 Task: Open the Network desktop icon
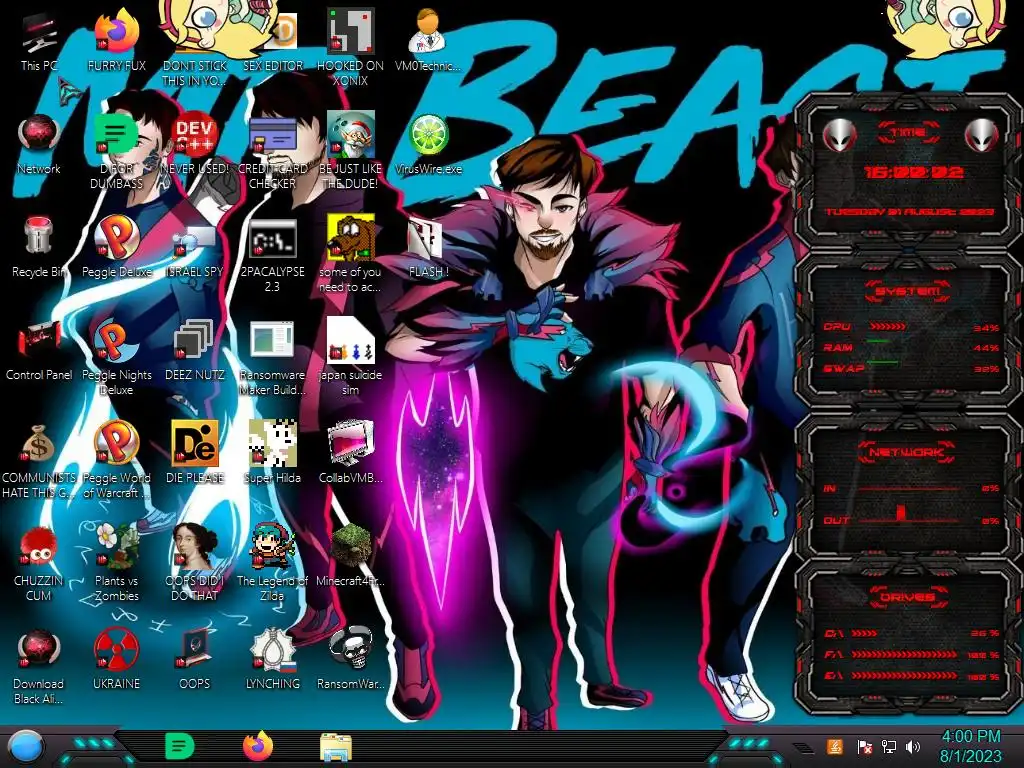click(x=39, y=144)
